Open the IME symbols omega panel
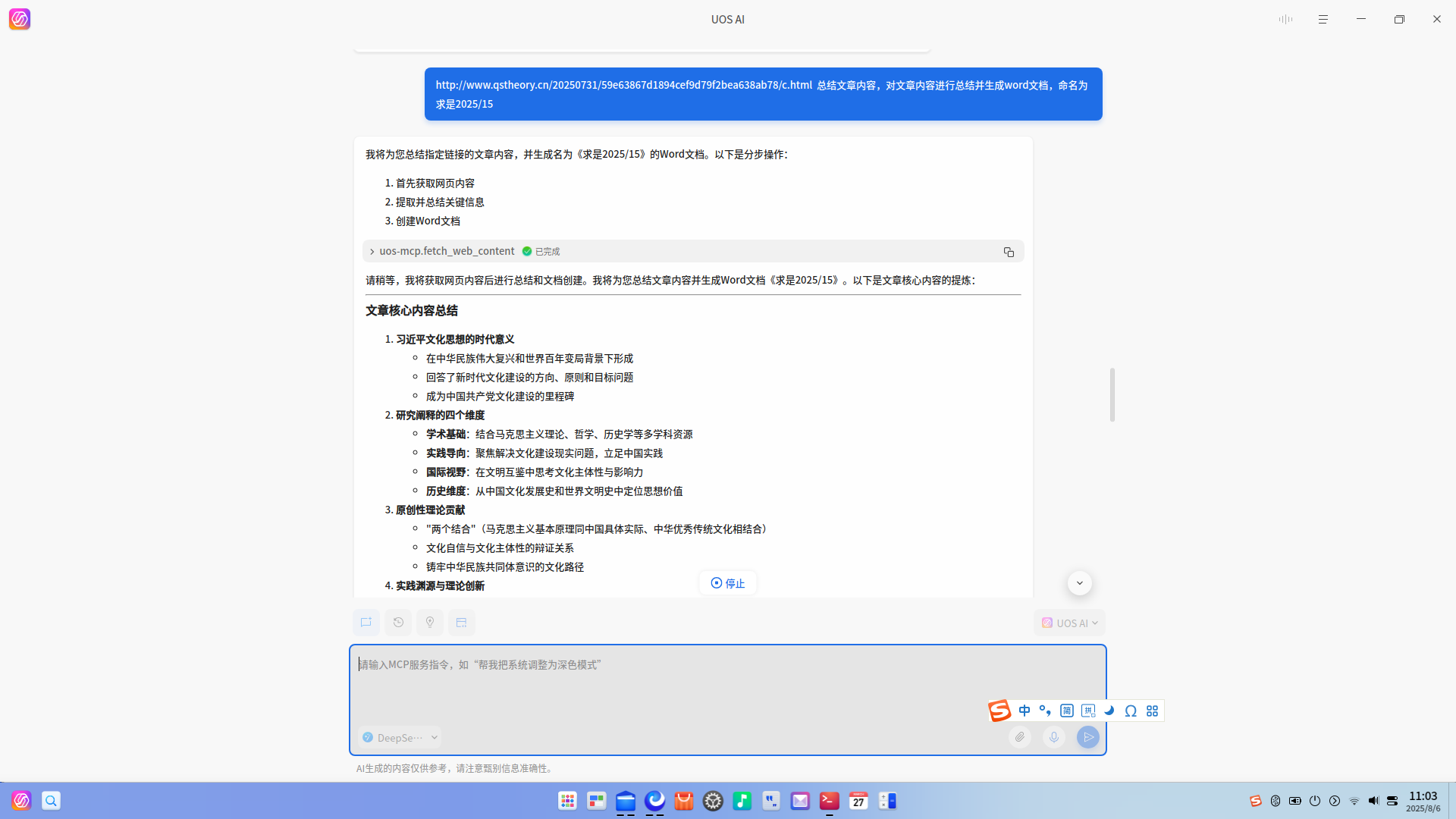Screen dimensions: 1456x819 coord(1131,711)
